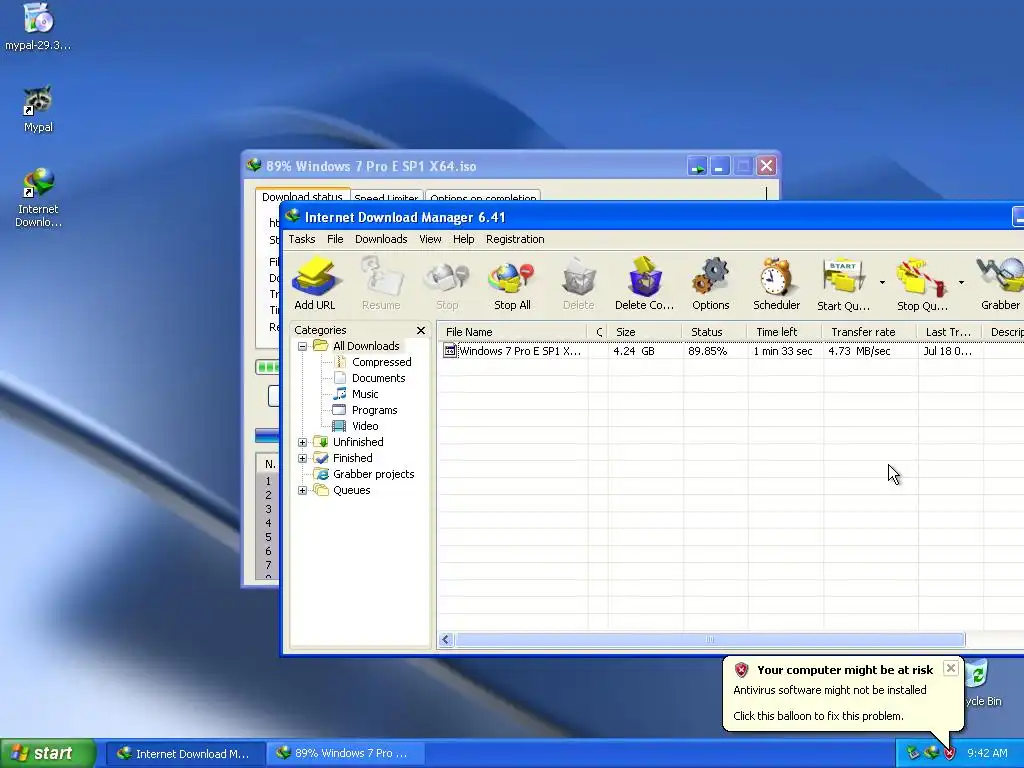The width and height of the screenshot is (1024, 768).
Task: Open the Tasks menu
Action: (302, 239)
